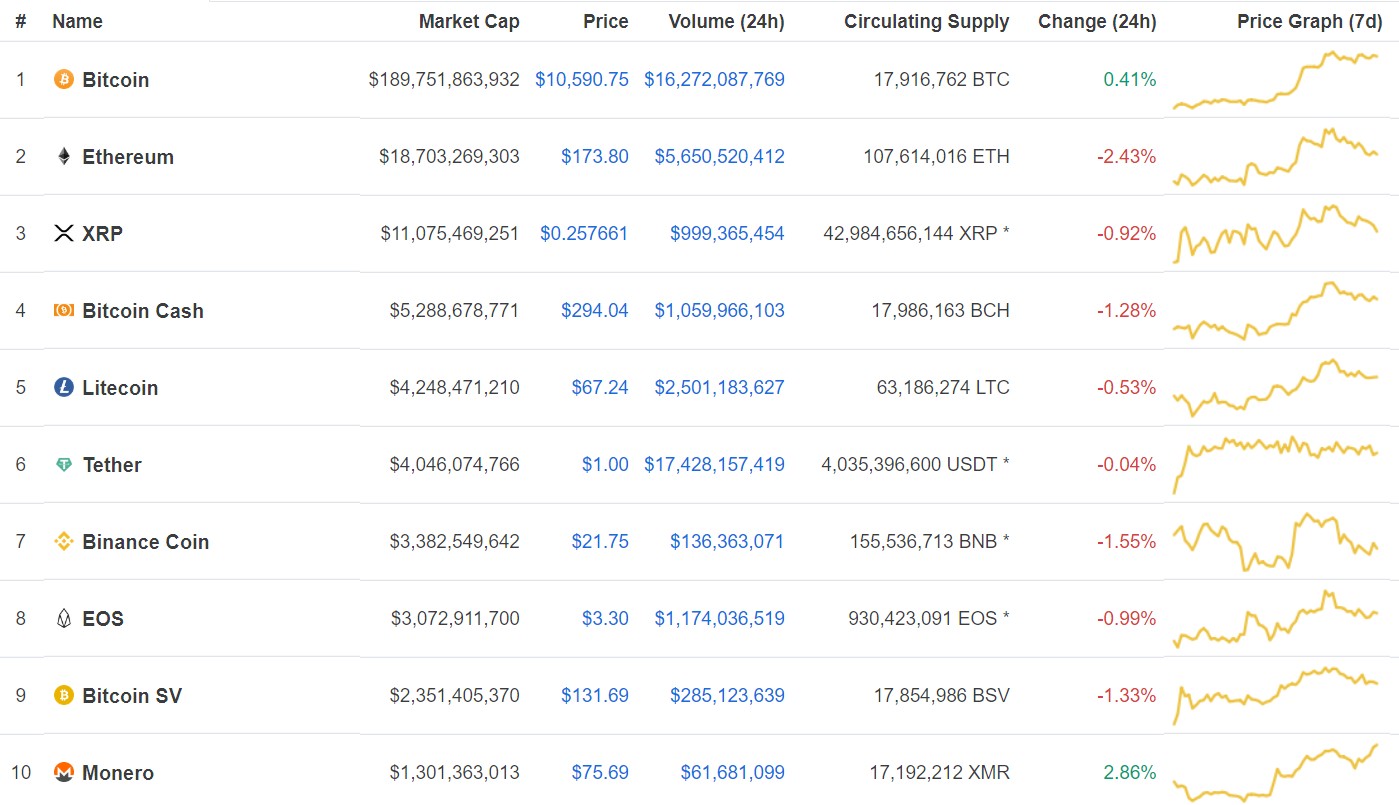Open the Monero name link

pyautogui.click(x=118, y=772)
